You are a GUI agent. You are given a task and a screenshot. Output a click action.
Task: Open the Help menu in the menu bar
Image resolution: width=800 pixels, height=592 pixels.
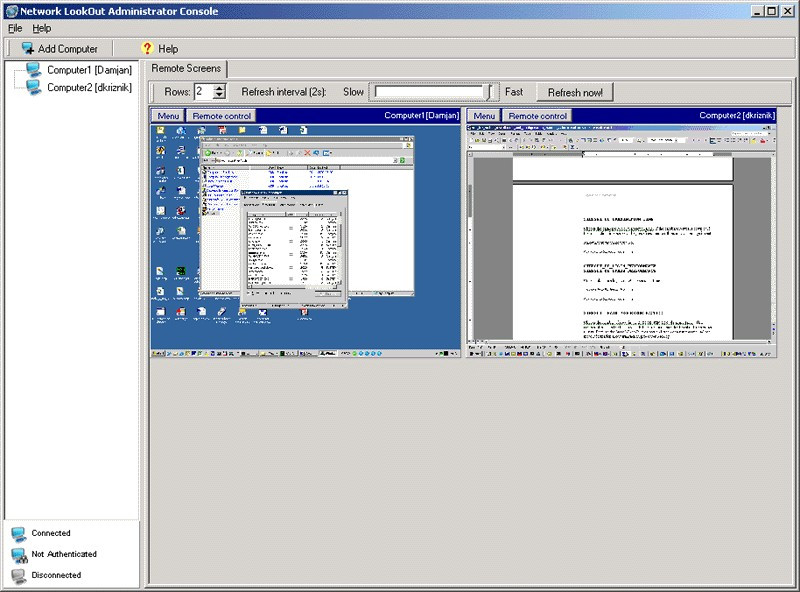coord(41,28)
